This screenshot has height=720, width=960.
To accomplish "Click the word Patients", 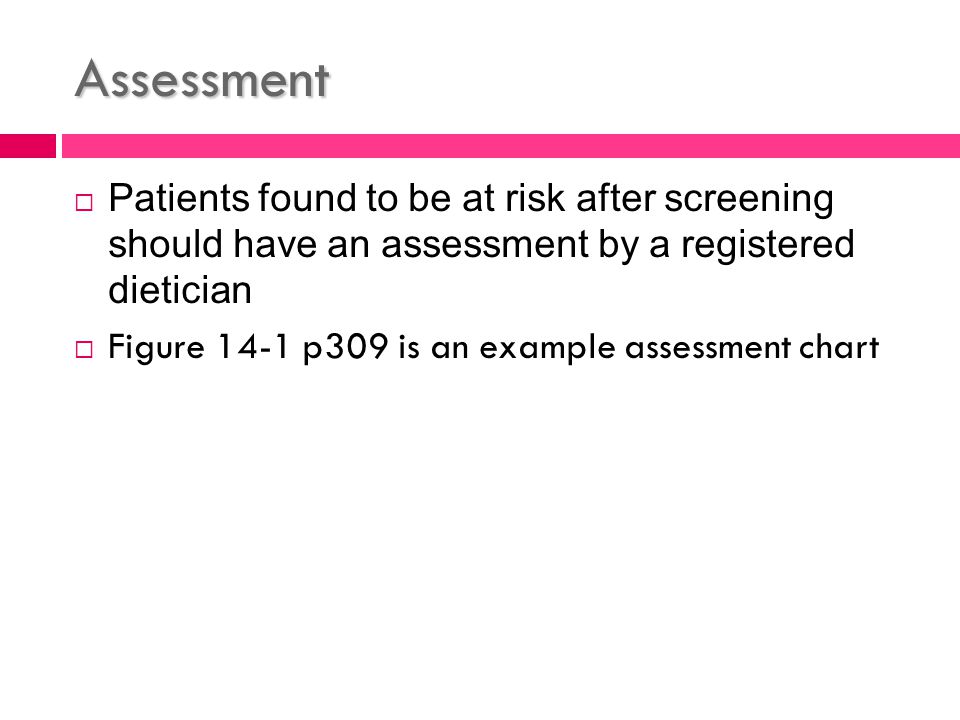I will coord(179,198).
